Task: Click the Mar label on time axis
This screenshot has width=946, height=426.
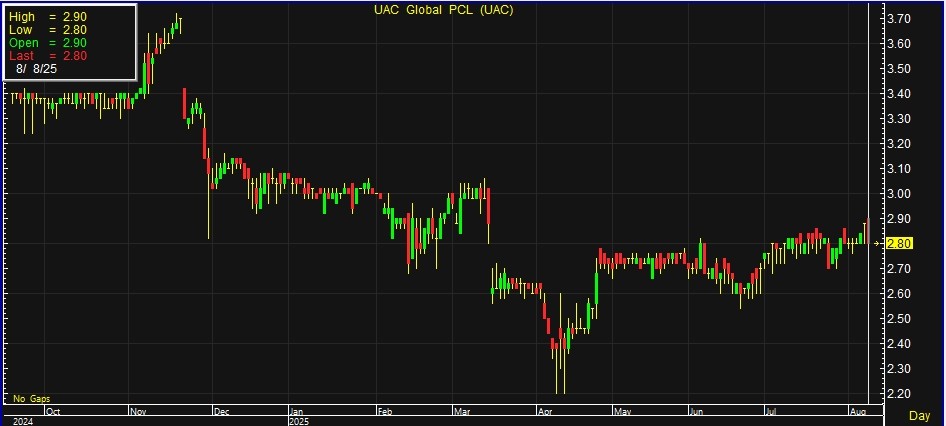Action: [462, 412]
